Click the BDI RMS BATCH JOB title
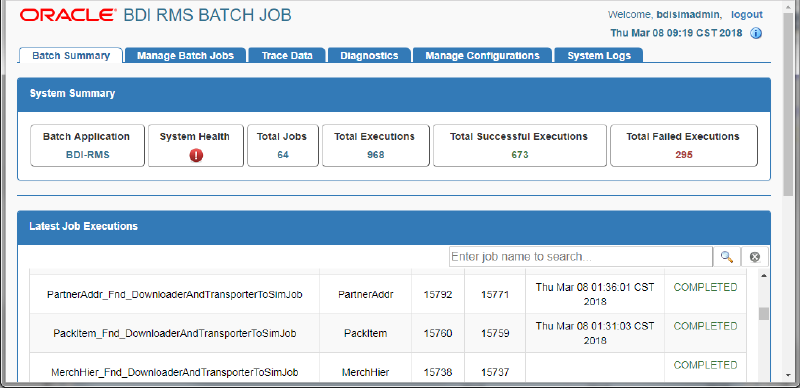The height and width of the screenshot is (388, 800). [207, 15]
